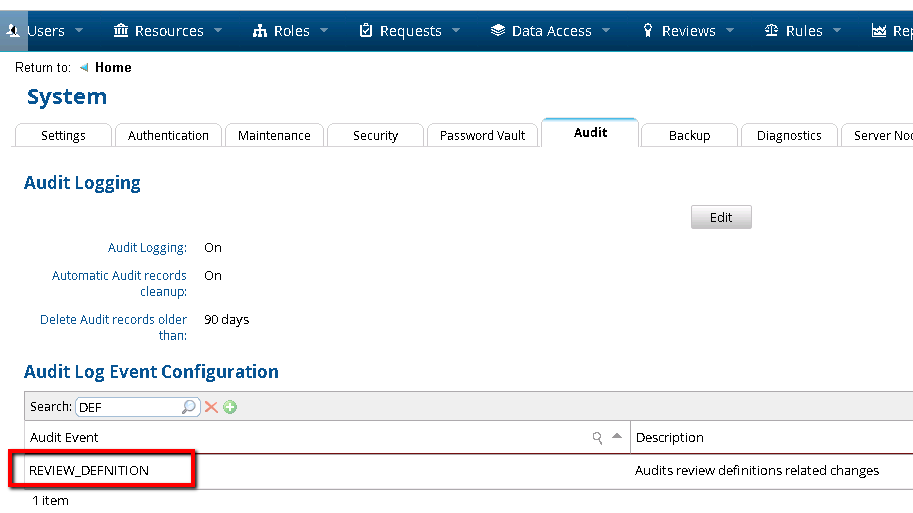Open the Reviews dropdown arrow

tap(730, 31)
